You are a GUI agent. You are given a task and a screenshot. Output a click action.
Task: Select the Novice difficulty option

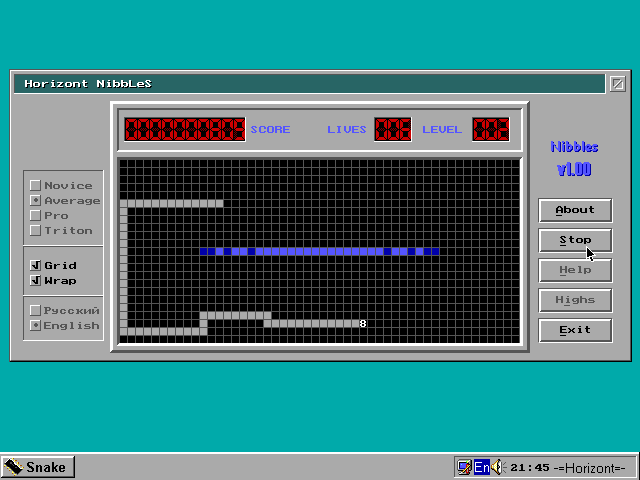[x=36, y=185]
